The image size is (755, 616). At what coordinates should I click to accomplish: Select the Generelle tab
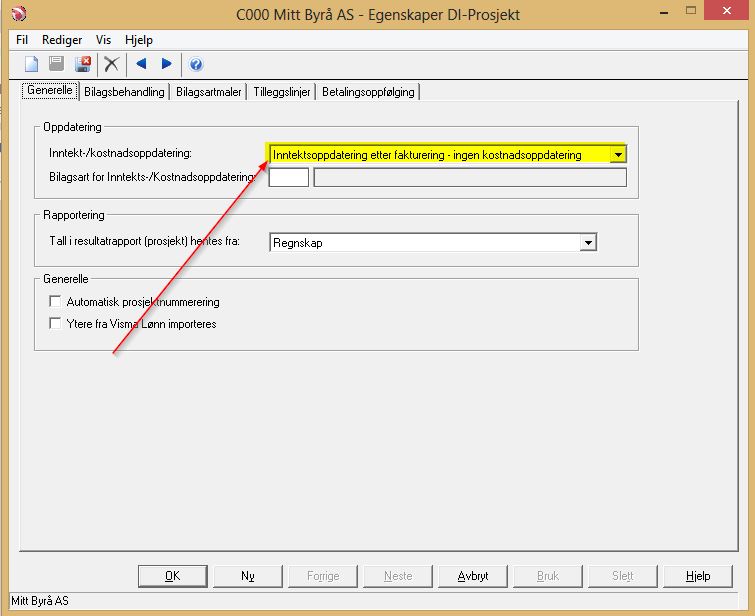coord(50,91)
